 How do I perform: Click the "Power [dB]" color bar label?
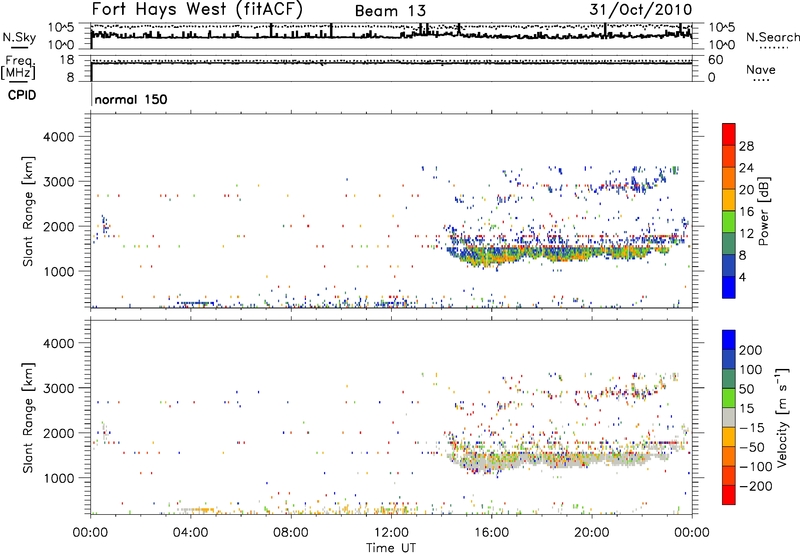click(x=764, y=211)
